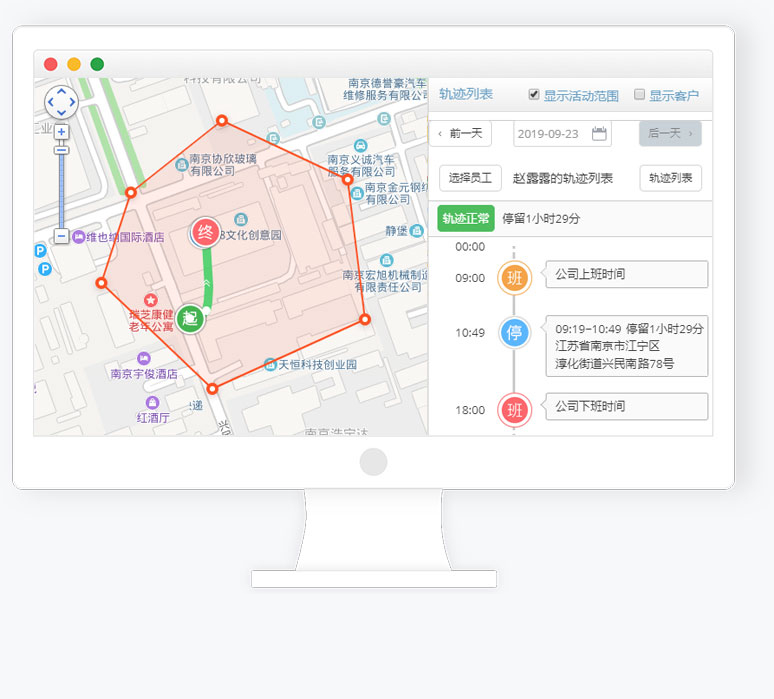Image resolution: width=774 pixels, height=699 pixels.
Task: Click the green 起 start marker
Action: point(191,318)
